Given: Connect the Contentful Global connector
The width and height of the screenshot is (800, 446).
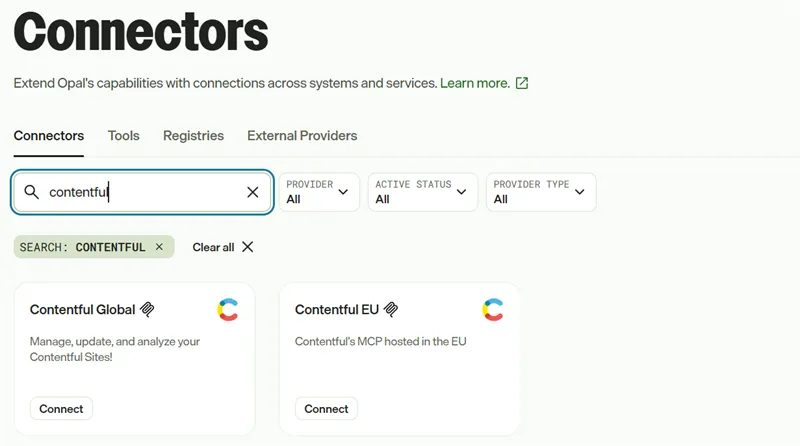Looking at the screenshot, I should coord(61,409).
